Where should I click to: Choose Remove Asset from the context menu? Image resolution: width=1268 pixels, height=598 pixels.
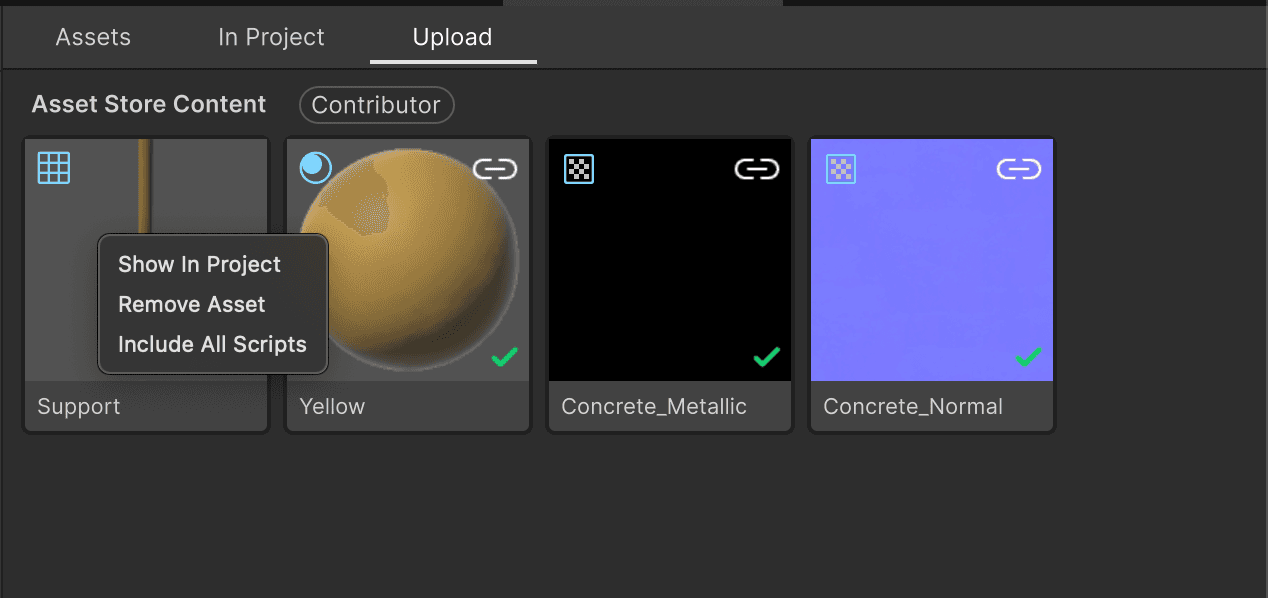(x=191, y=304)
